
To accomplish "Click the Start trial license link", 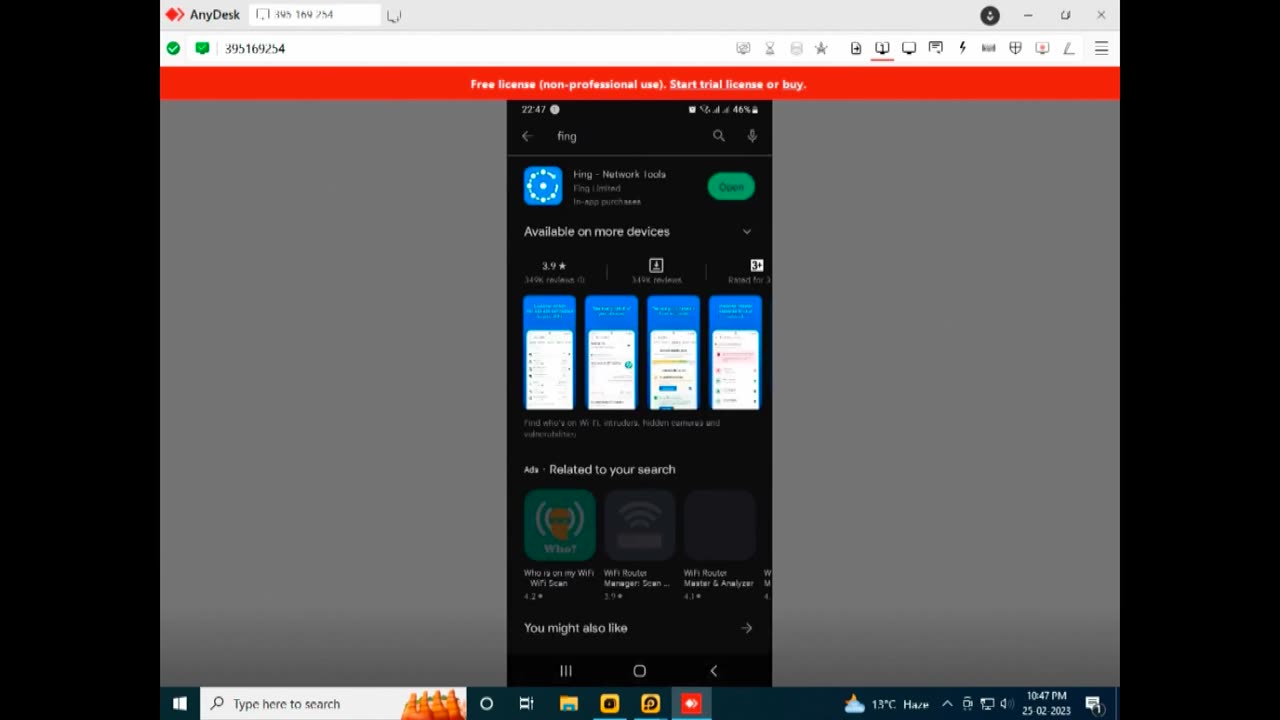I will click(716, 84).
